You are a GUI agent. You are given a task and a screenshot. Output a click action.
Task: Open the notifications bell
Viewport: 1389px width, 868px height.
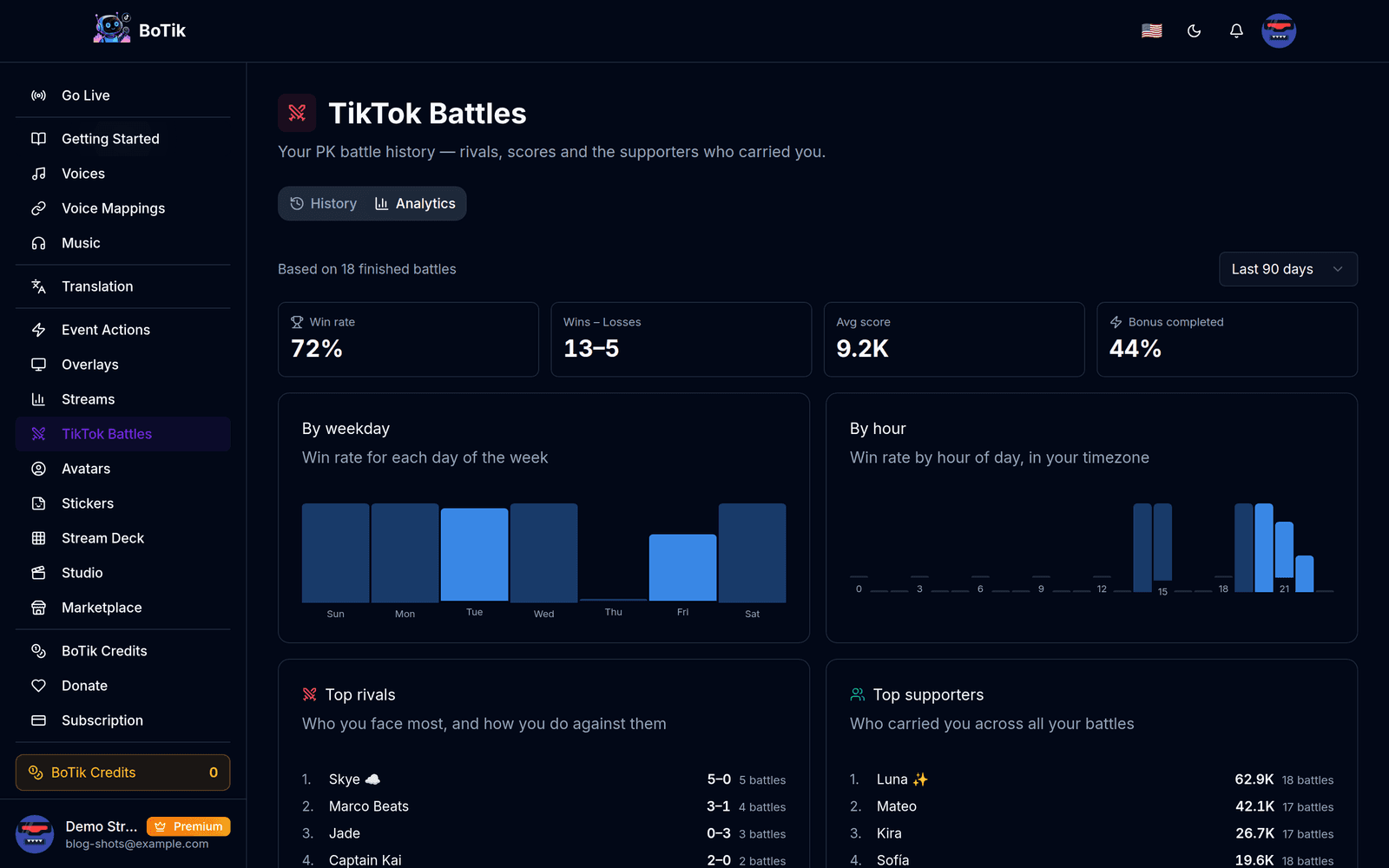1236,31
